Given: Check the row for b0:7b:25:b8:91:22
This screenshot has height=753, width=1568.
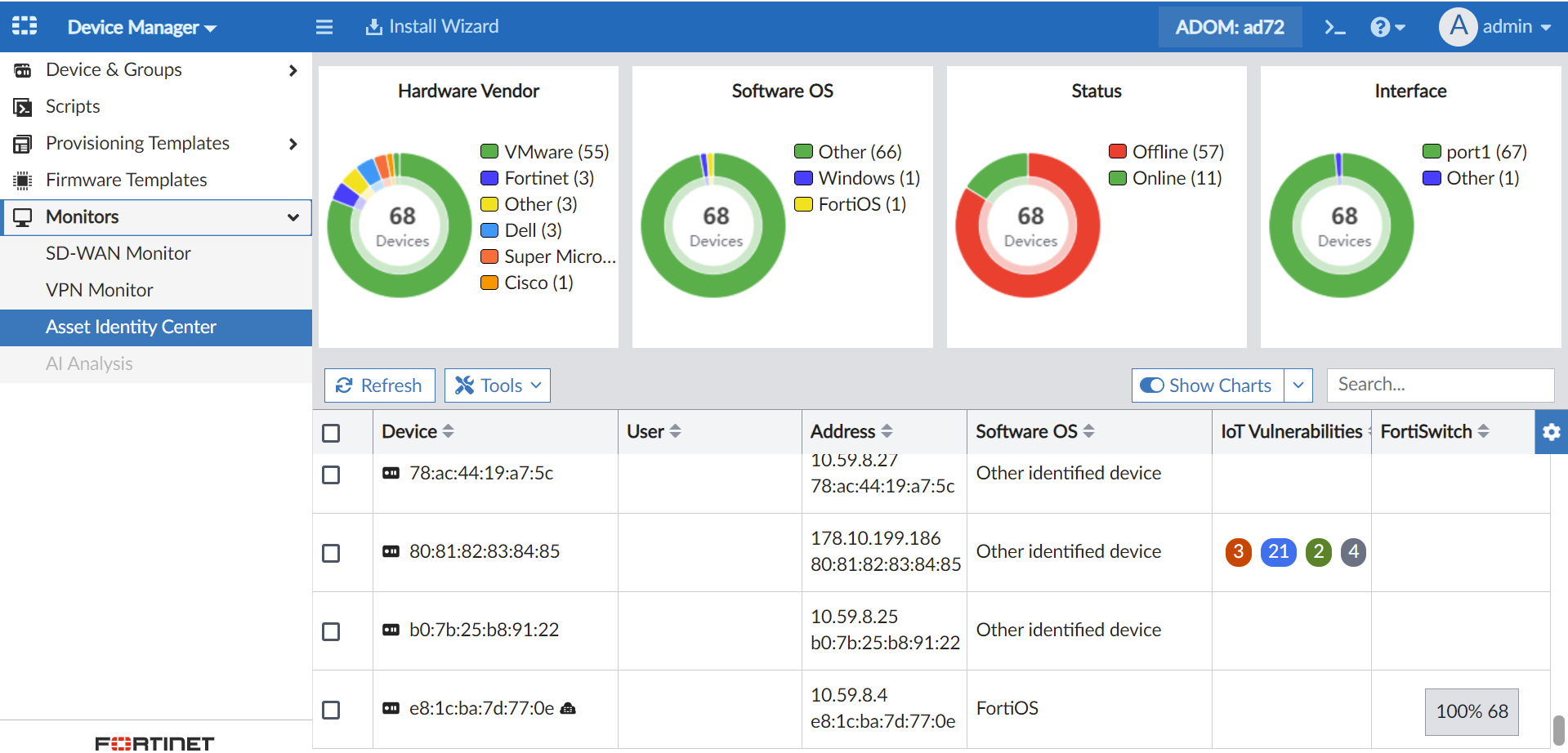Looking at the screenshot, I should (331, 631).
